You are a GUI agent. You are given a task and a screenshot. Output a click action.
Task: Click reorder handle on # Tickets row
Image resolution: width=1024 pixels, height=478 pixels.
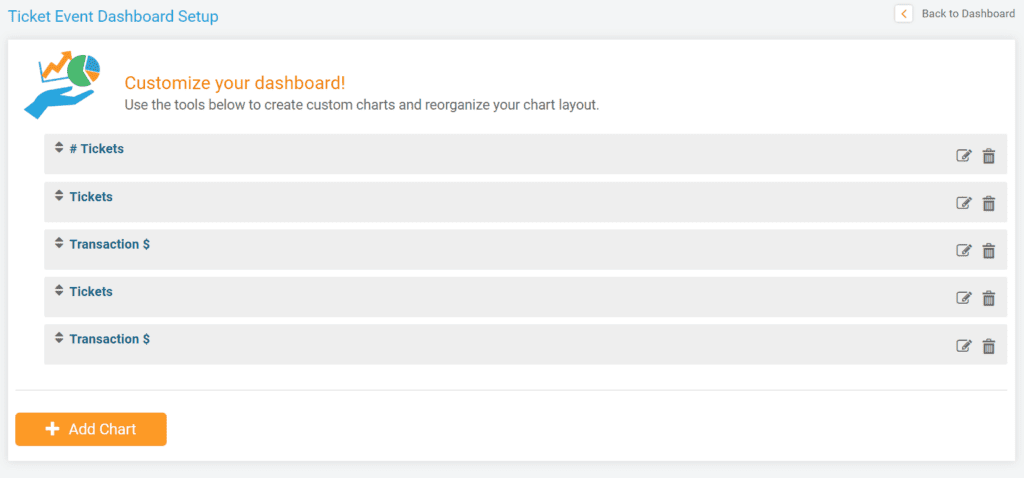tap(59, 148)
